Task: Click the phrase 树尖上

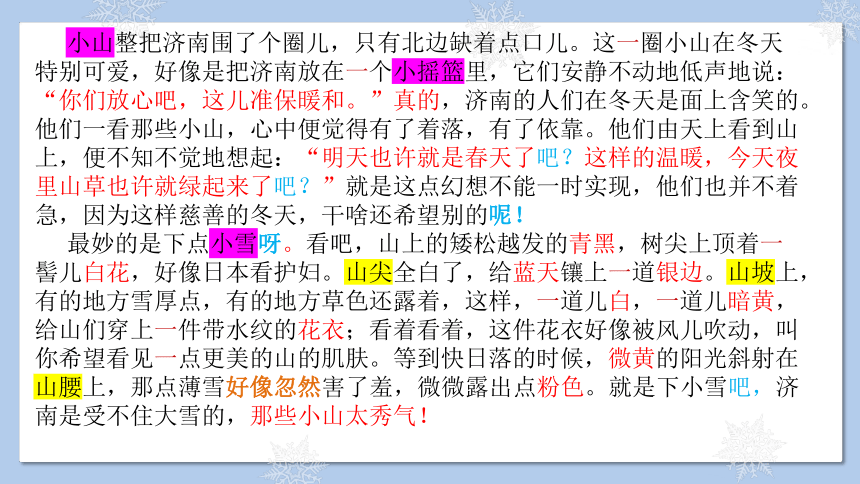Action: pos(676,244)
